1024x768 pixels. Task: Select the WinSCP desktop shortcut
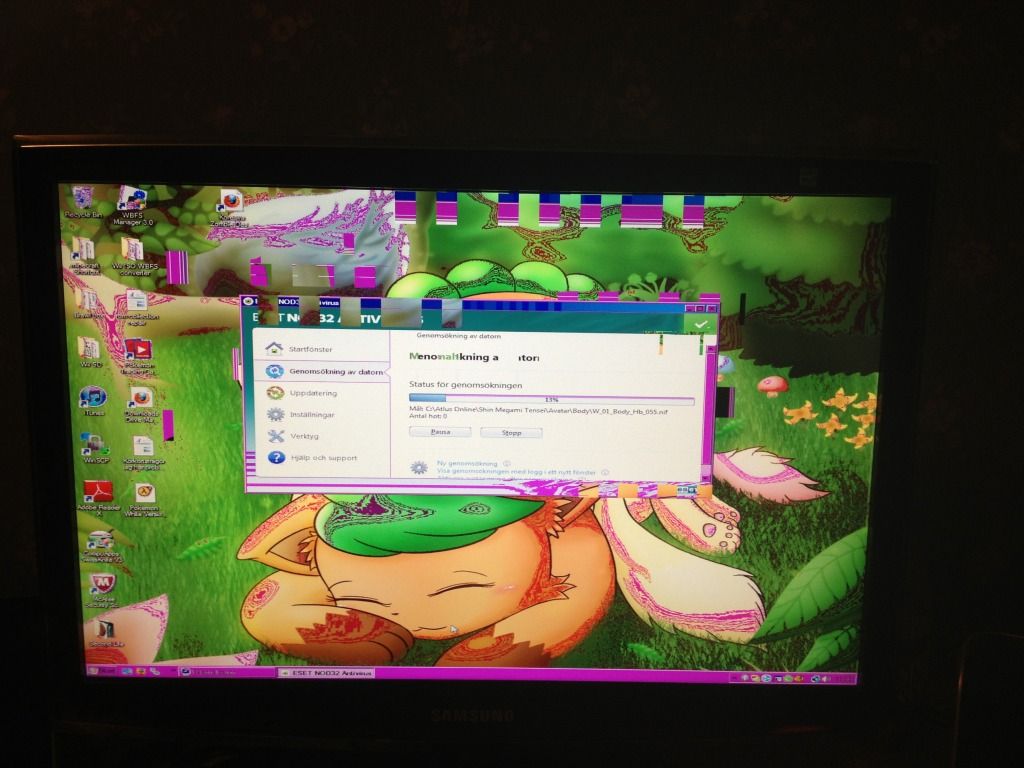(x=95, y=443)
